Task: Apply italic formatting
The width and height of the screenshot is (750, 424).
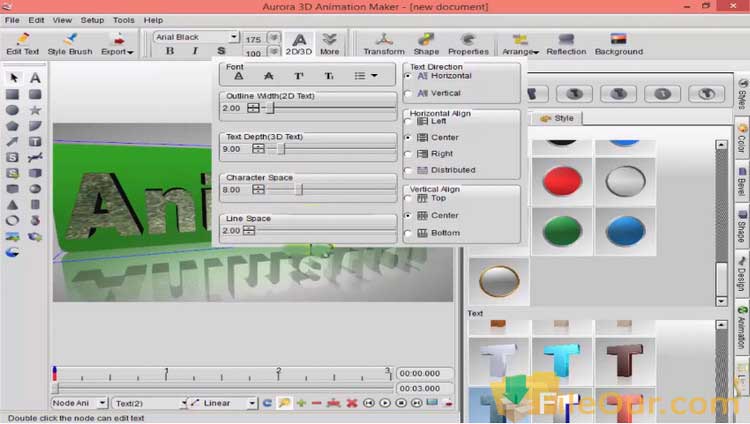Action: pos(195,51)
